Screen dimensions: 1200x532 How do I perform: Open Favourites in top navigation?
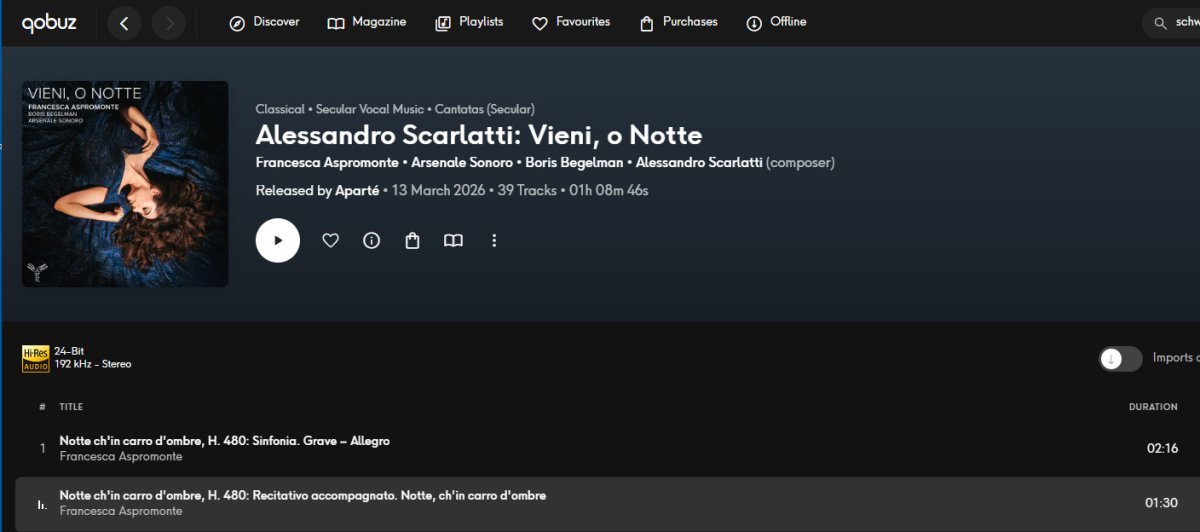(571, 22)
